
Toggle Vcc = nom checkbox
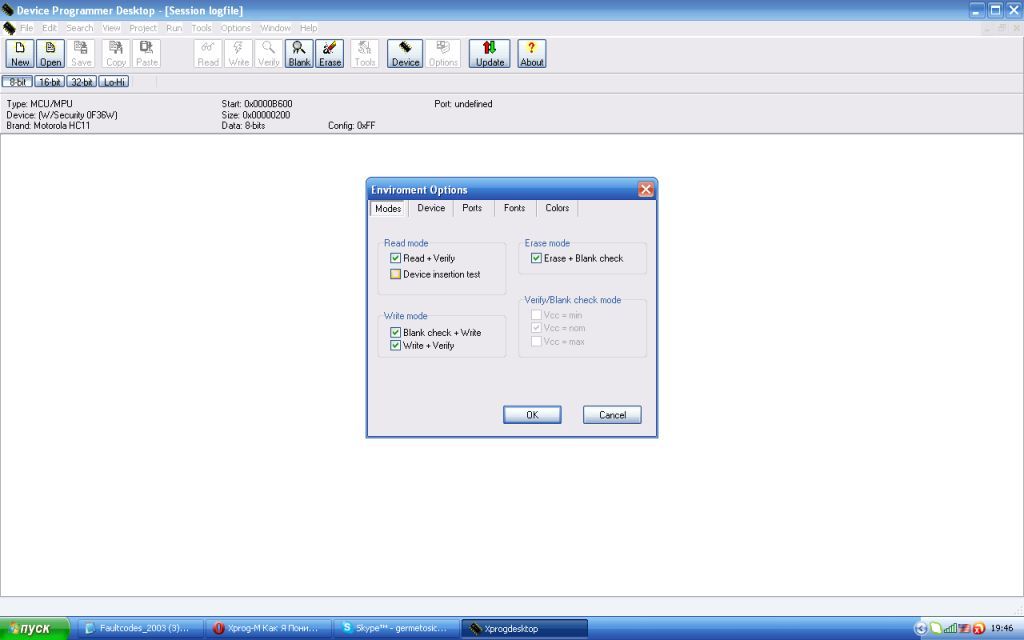(x=536, y=328)
